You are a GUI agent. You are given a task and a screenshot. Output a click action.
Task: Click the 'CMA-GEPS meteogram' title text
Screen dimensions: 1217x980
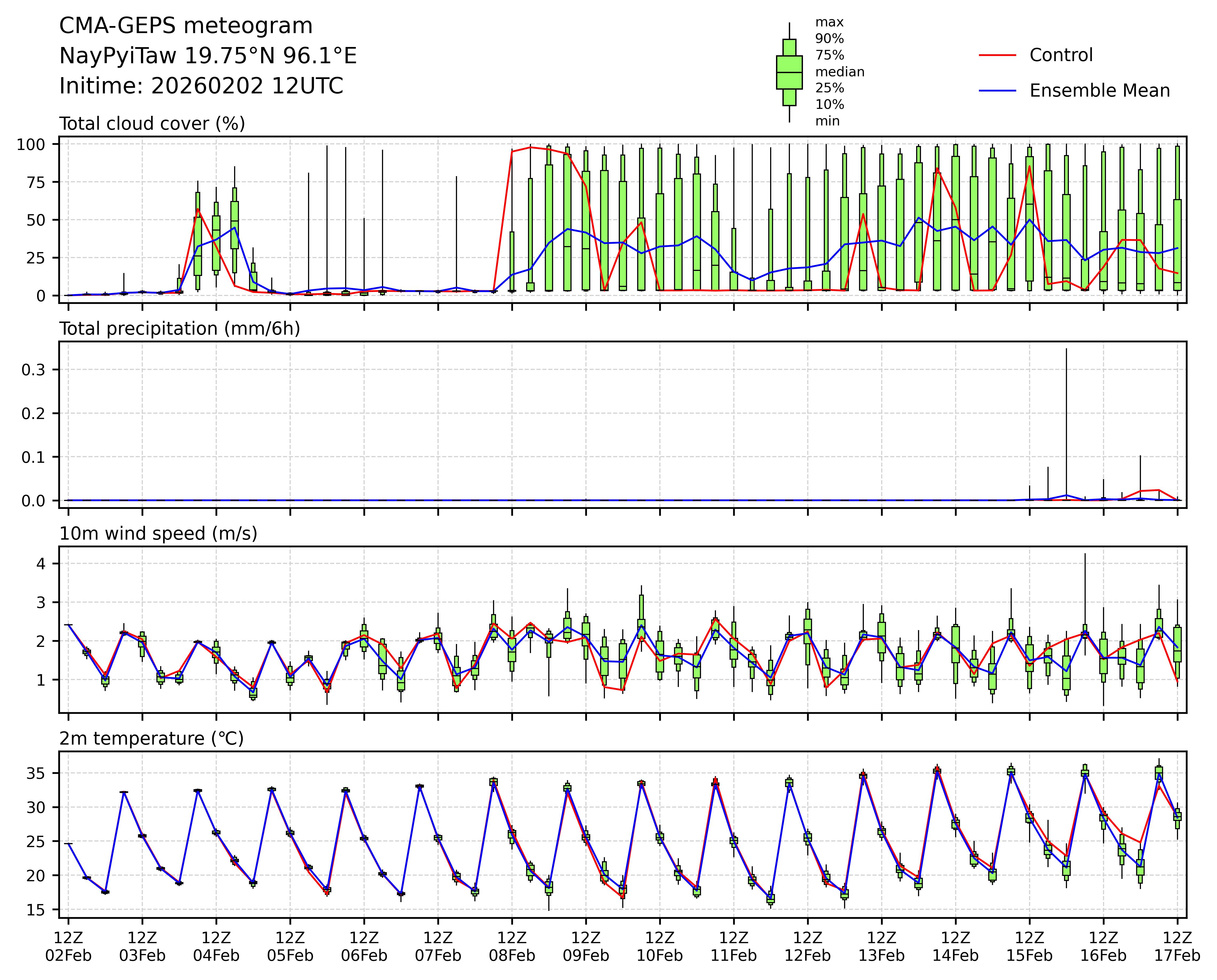tap(186, 26)
